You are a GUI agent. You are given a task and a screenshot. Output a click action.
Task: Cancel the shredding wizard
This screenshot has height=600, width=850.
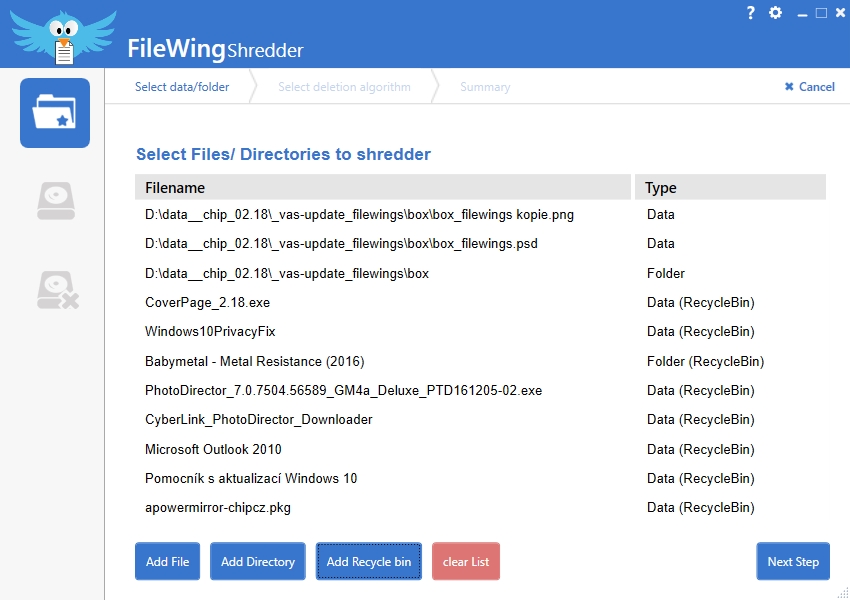coord(809,87)
